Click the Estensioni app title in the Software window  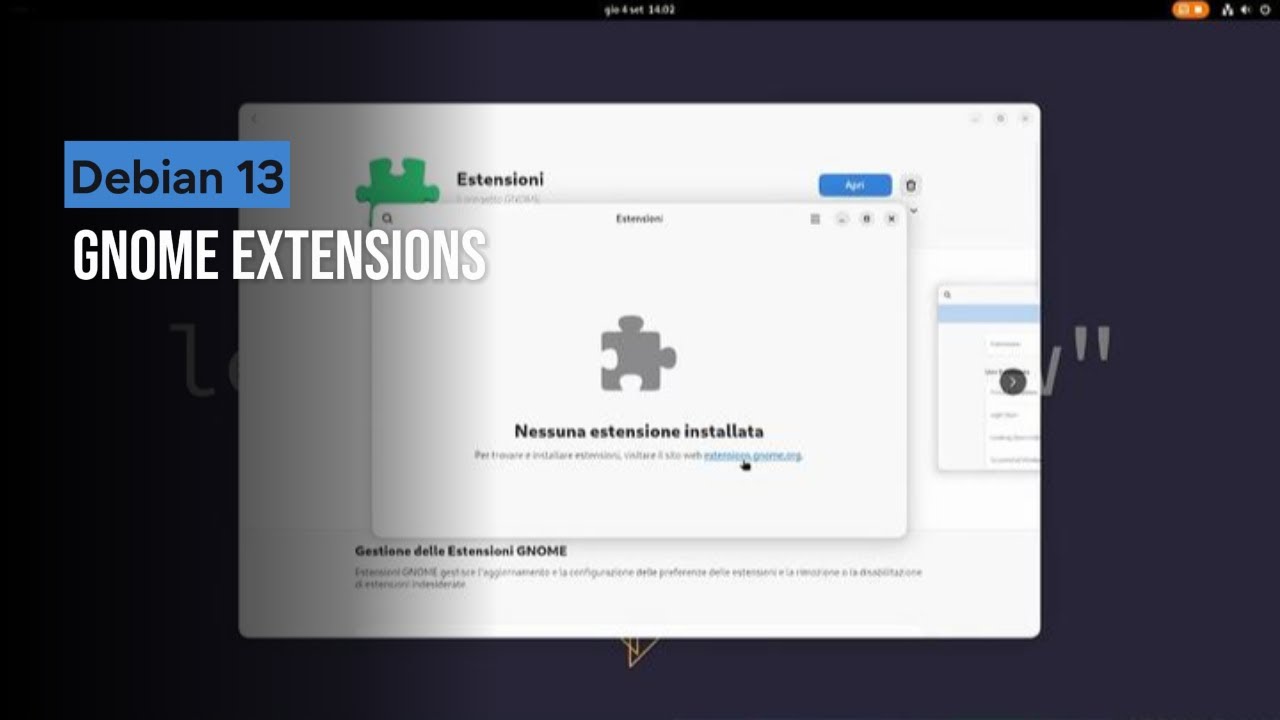click(x=500, y=179)
